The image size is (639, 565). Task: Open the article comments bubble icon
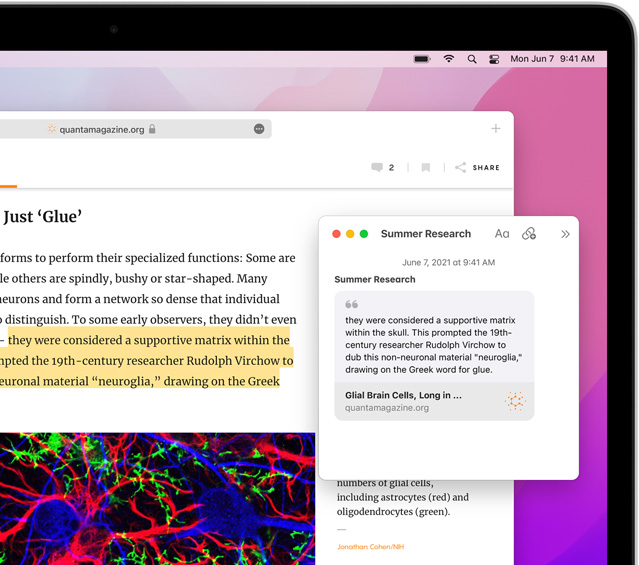377,168
